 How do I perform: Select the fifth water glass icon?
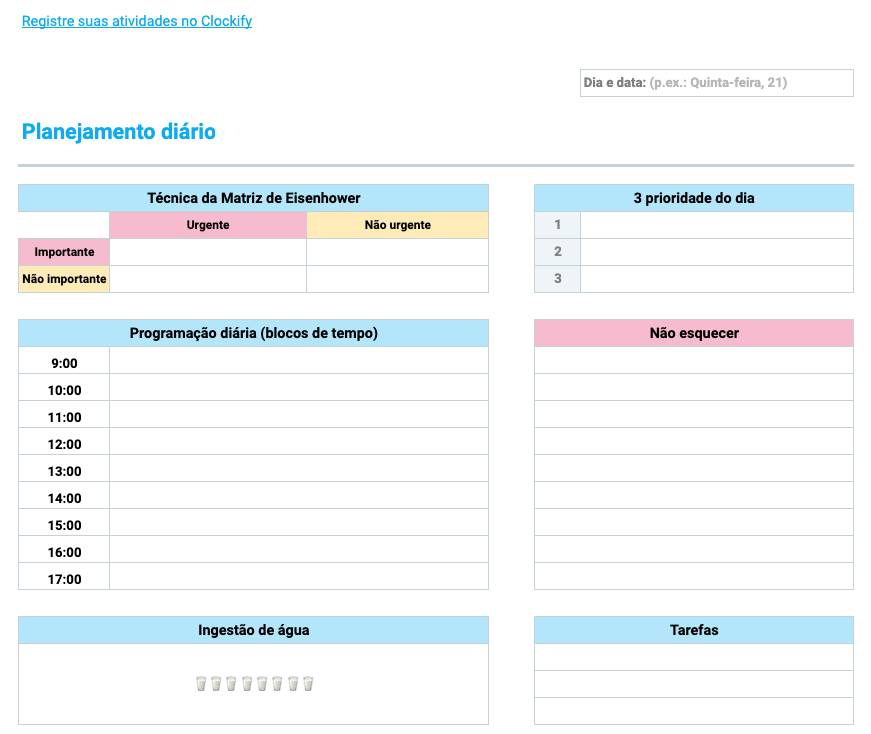[x=261, y=684]
